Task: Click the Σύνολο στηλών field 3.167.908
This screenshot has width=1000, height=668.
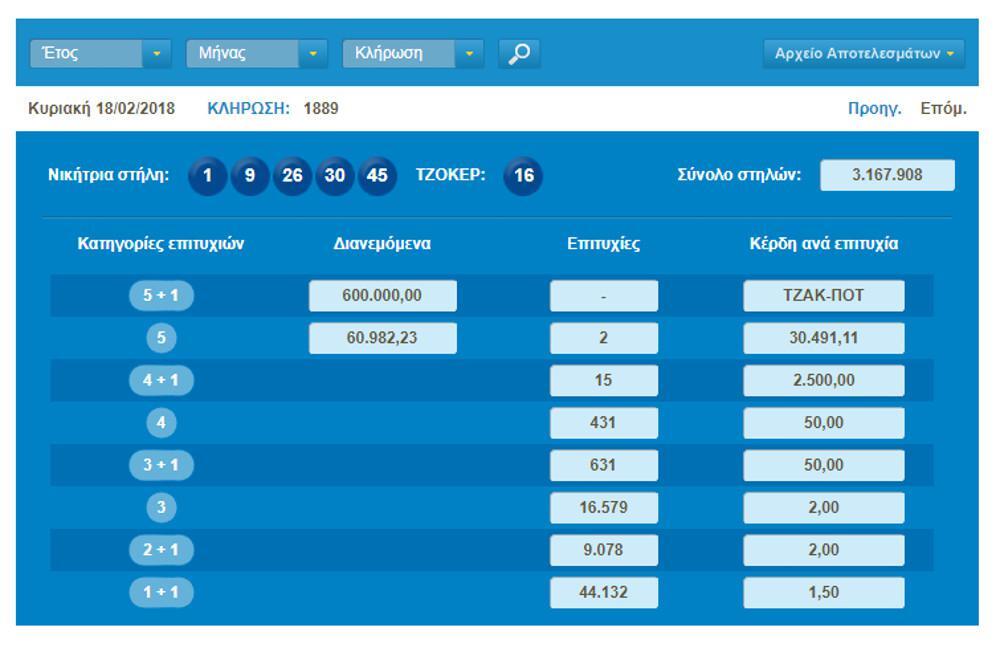Action: tap(887, 175)
